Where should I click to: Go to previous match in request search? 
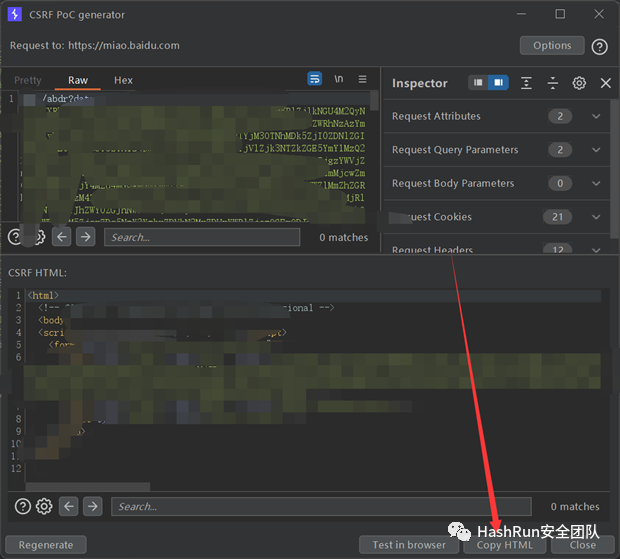pyautogui.click(x=62, y=237)
